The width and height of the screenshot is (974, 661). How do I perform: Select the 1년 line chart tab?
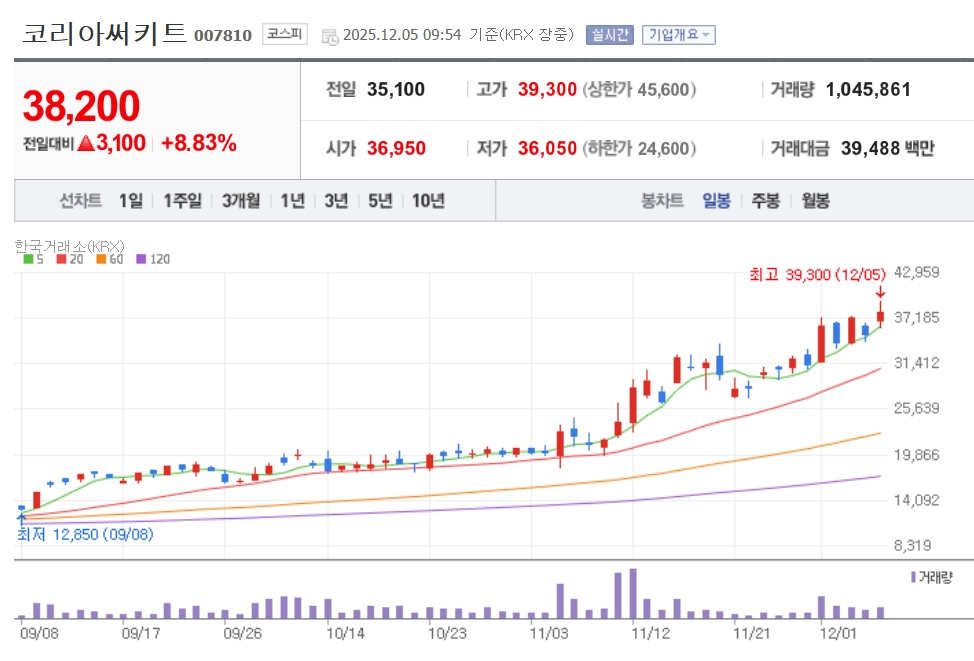coord(293,201)
